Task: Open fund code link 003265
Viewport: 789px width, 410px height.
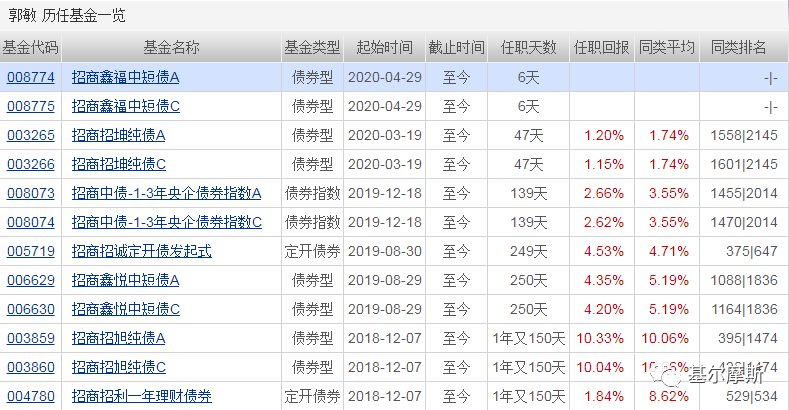Action: pos(31,135)
